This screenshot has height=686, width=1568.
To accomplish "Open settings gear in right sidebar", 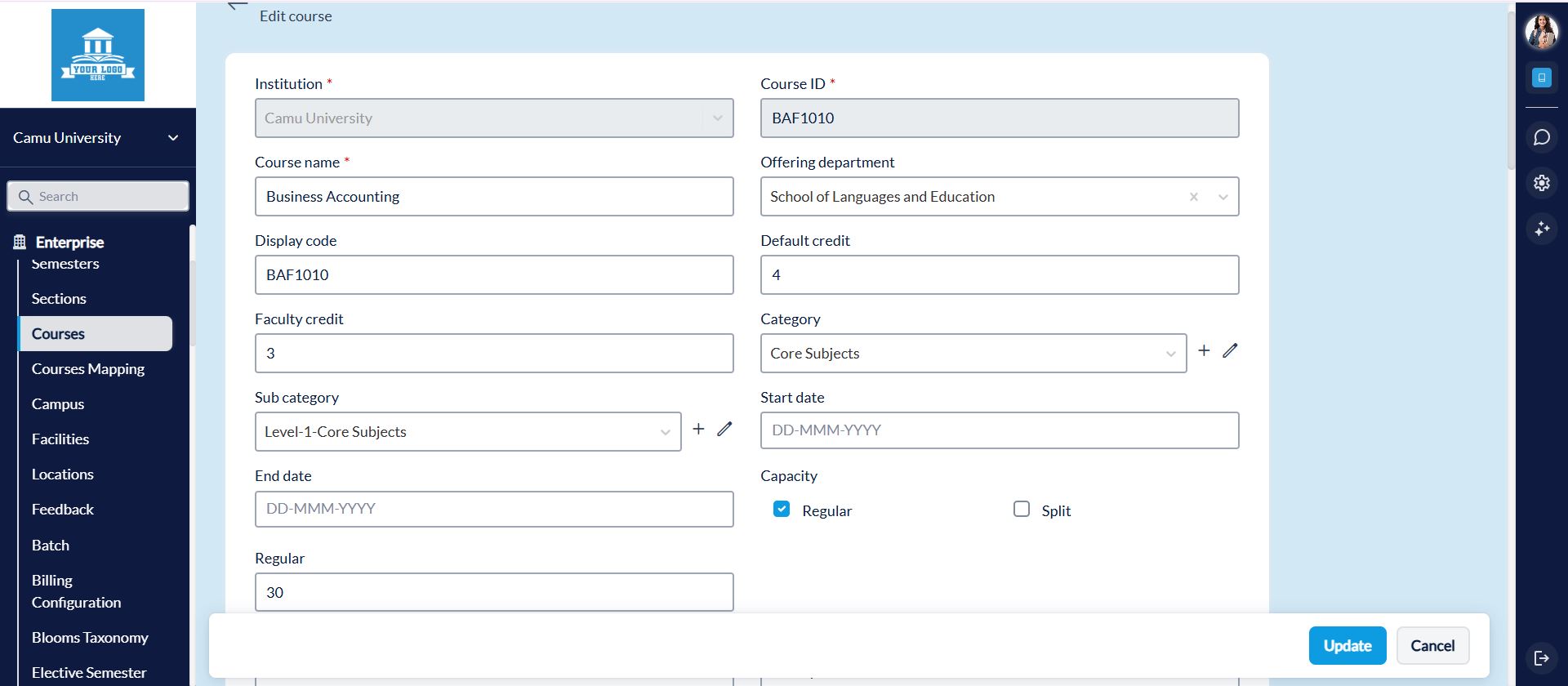I will click(1541, 183).
